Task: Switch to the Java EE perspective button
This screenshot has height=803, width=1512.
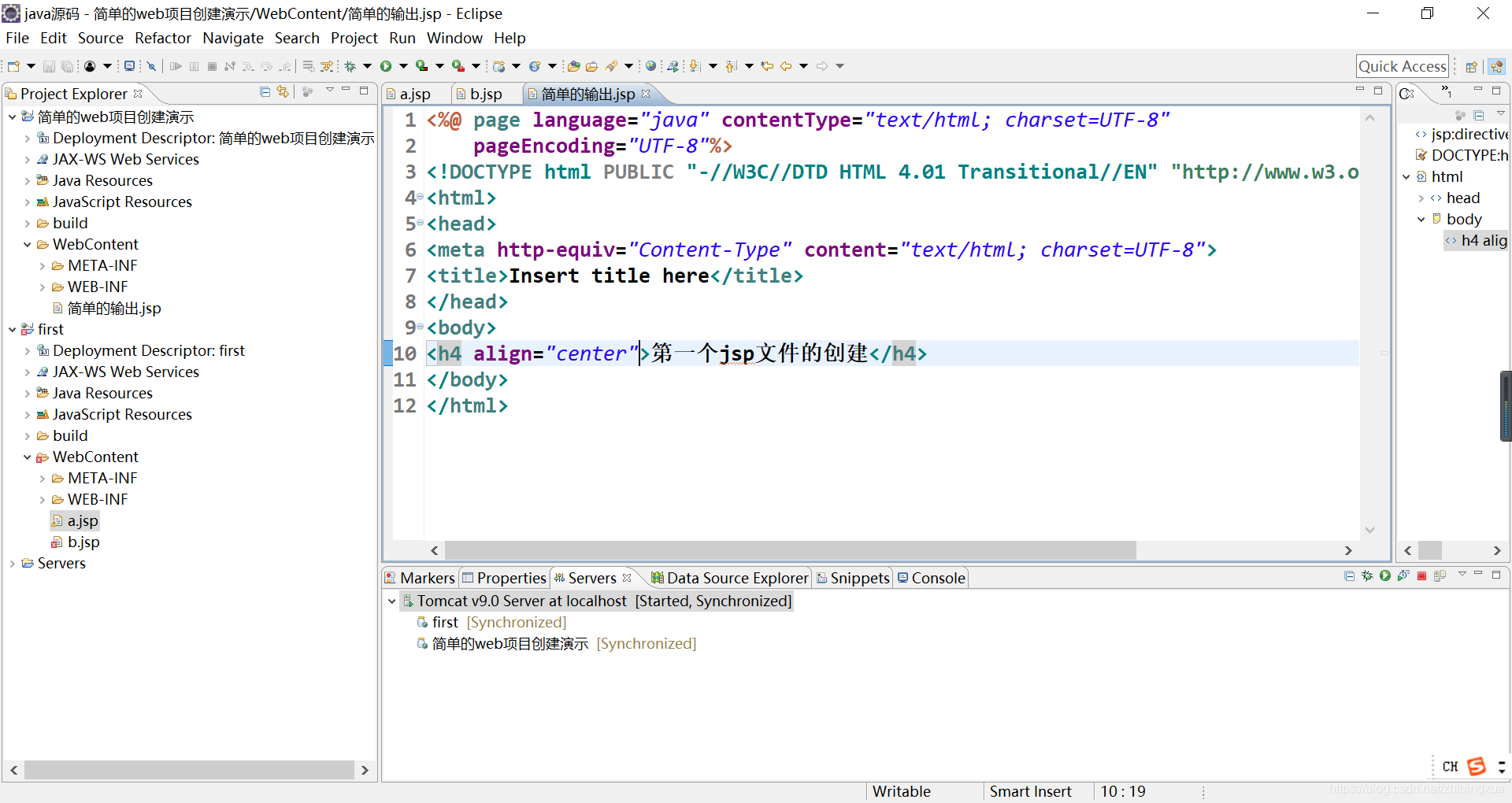Action: point(1496,67)
